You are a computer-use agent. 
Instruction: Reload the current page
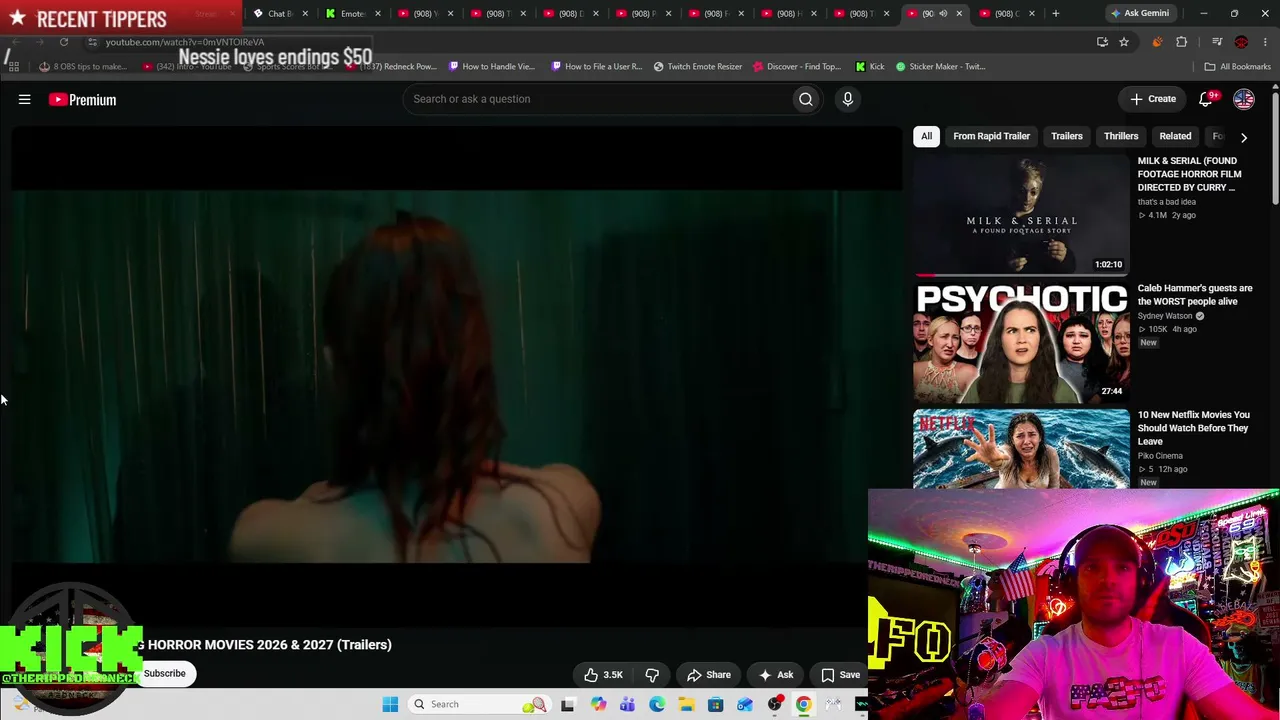tap(64, 42)
